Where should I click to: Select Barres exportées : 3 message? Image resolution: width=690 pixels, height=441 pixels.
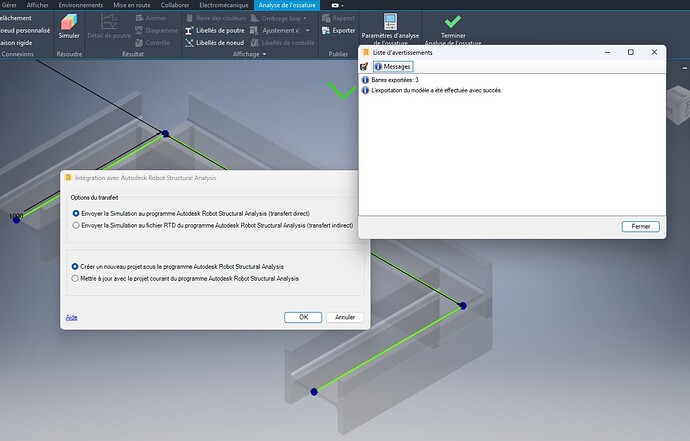click(x=390, y=80)
